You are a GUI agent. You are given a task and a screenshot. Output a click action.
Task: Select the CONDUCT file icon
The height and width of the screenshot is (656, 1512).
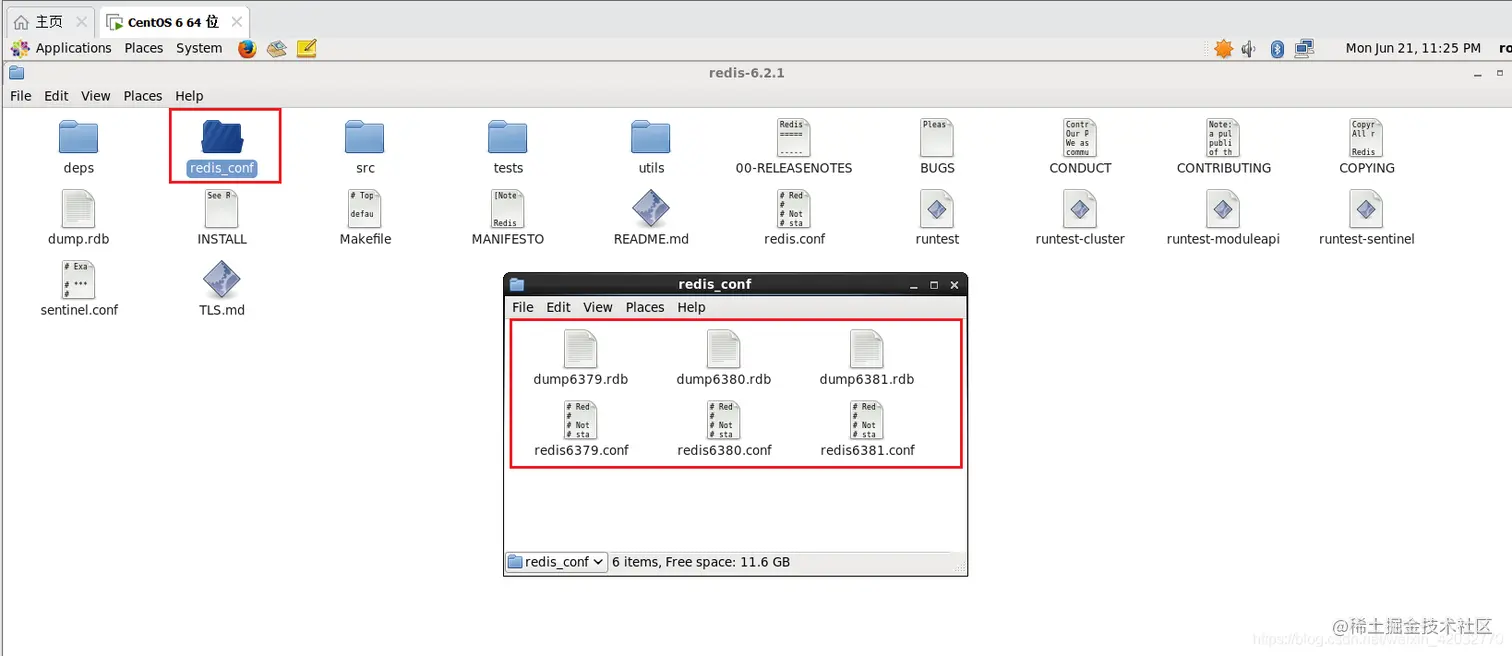point(1080,137)
